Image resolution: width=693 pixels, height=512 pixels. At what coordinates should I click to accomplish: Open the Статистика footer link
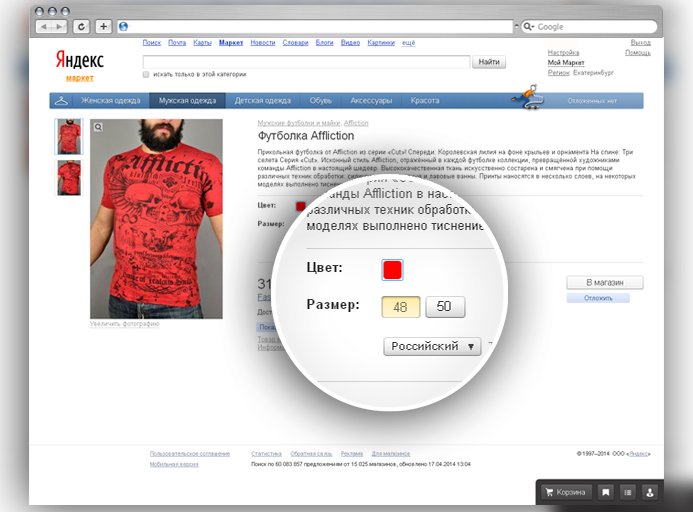click(266, 454)
